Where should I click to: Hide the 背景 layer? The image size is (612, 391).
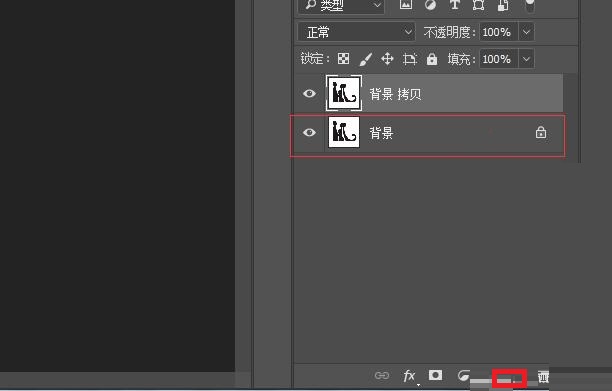tap(310, 133)
